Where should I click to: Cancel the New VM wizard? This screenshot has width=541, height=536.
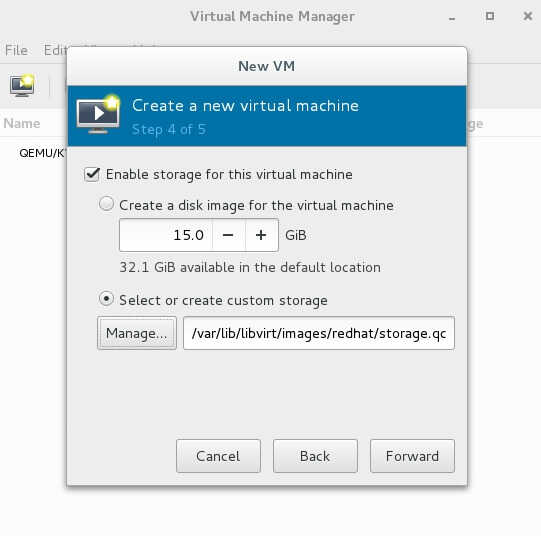218,456
